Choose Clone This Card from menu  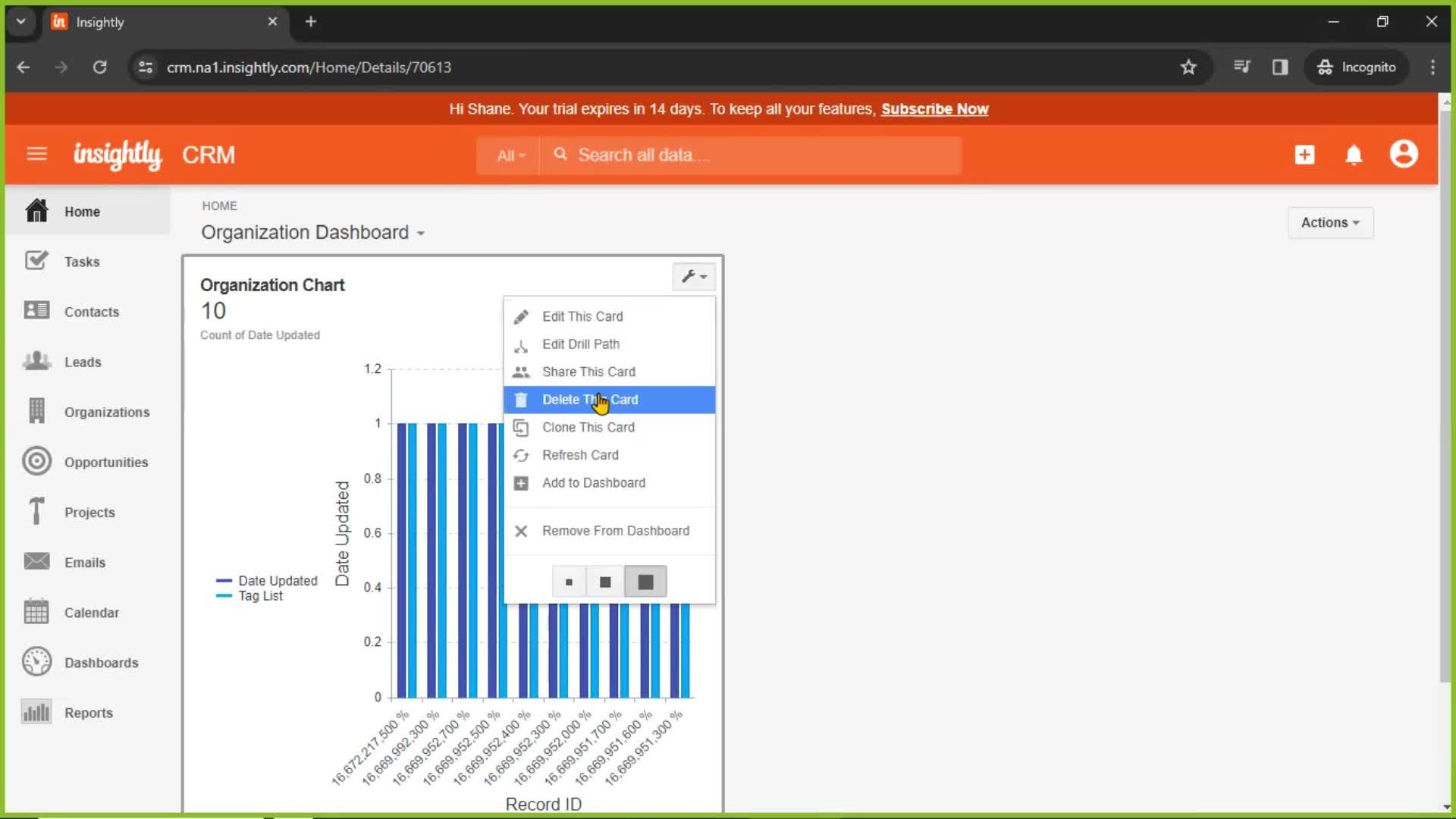(588, 428)
